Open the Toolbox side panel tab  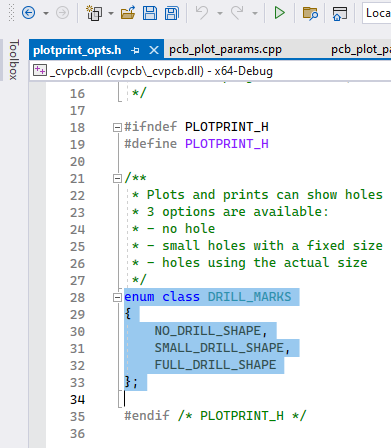[13, 60]
